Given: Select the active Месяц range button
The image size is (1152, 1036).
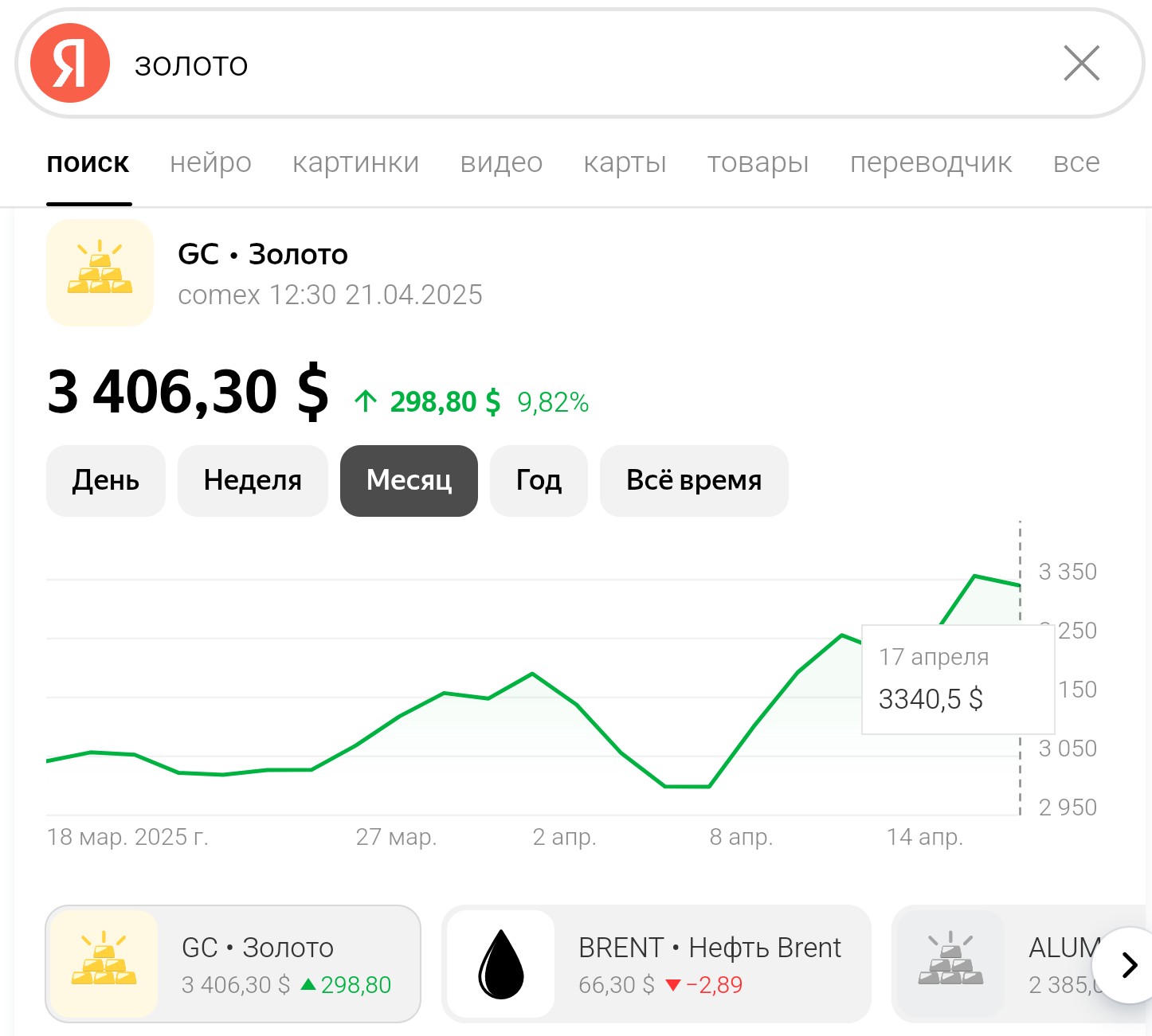Looking at the screenshot, I should [409, 481].
